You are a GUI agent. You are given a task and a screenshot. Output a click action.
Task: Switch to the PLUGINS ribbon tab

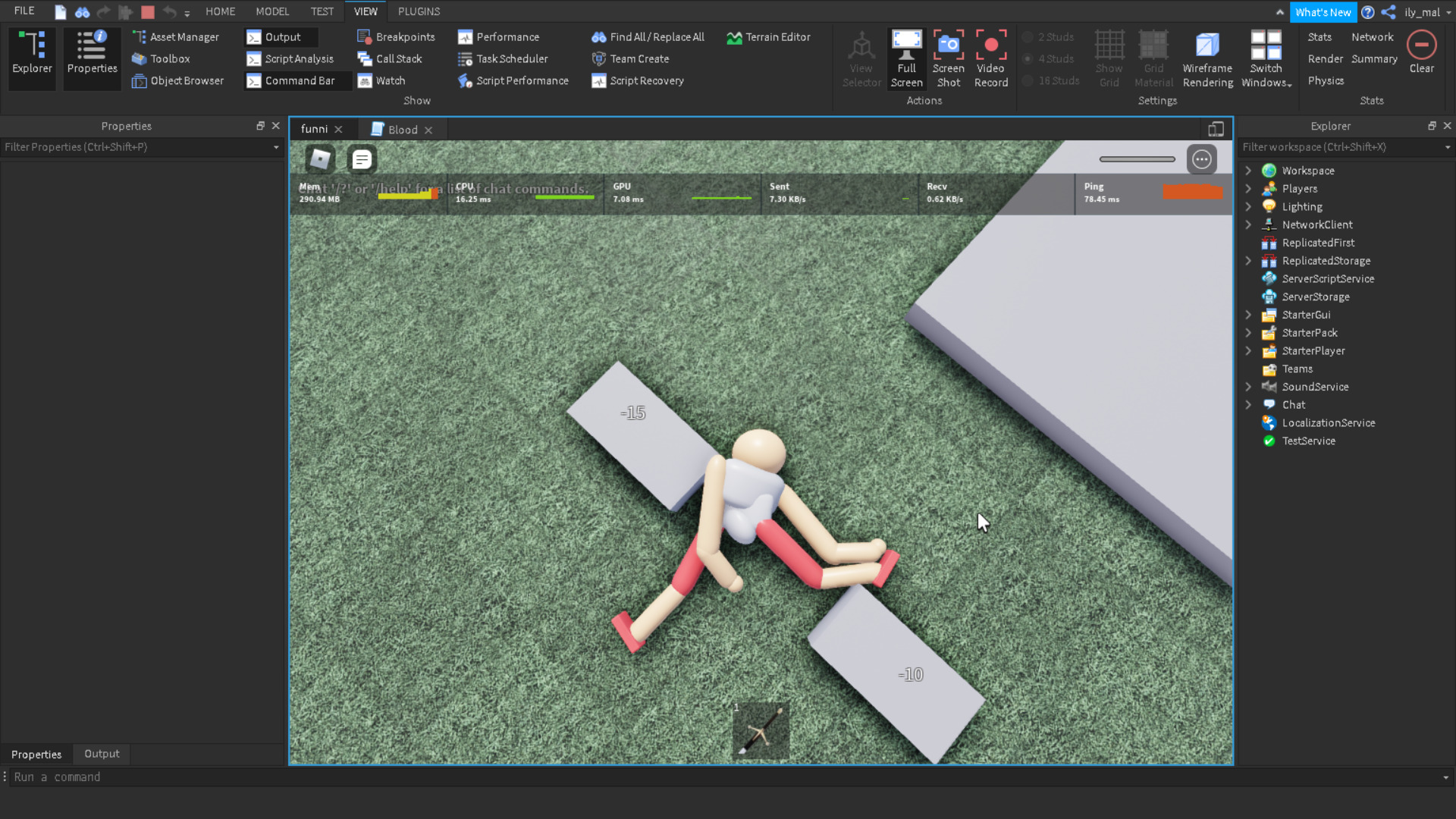419,11
